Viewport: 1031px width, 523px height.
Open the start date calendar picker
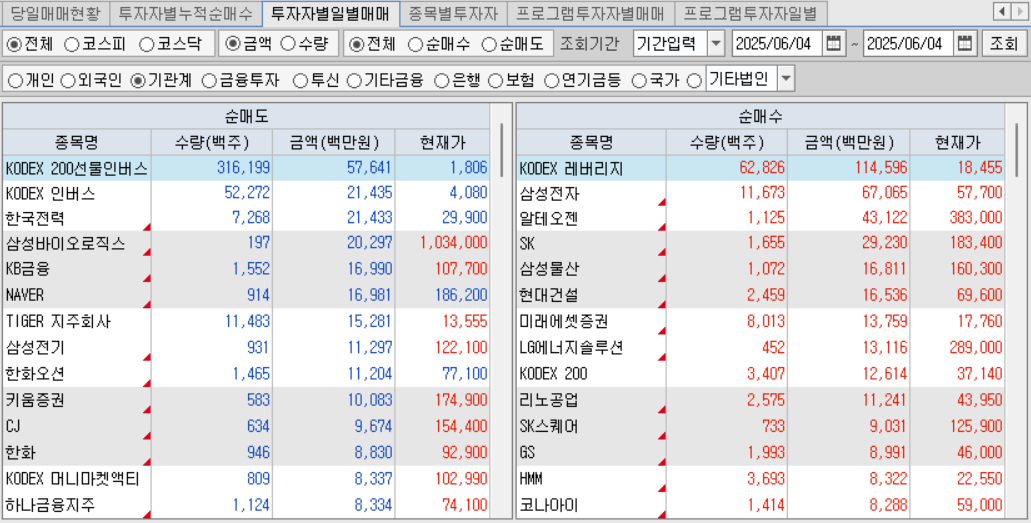coord(833,44)
